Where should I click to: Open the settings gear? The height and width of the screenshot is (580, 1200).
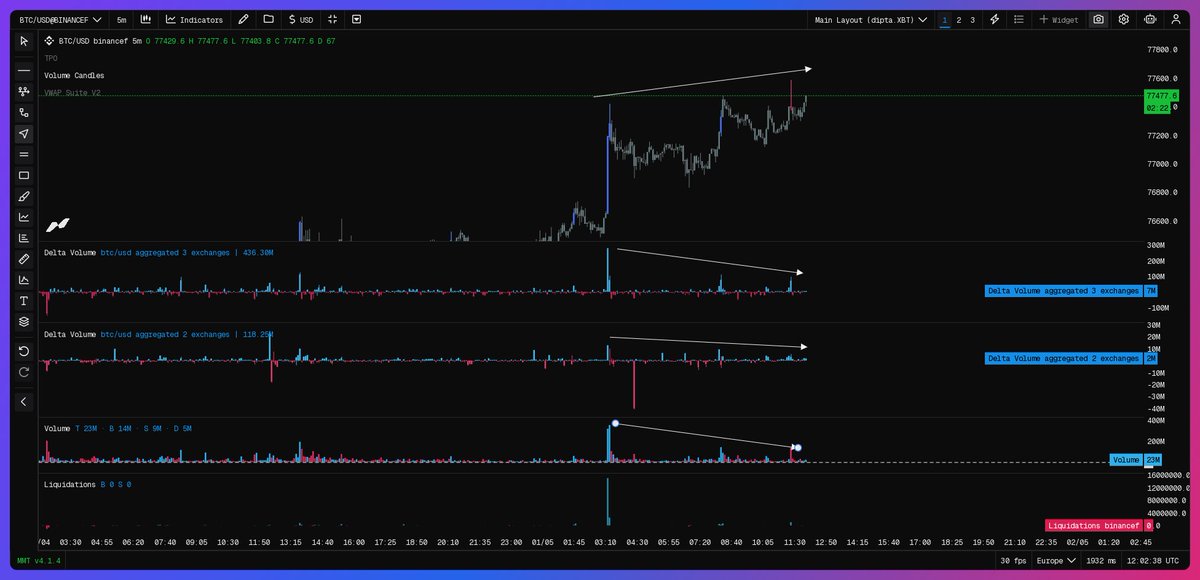pyautogui.click(x=1124, y=19)
